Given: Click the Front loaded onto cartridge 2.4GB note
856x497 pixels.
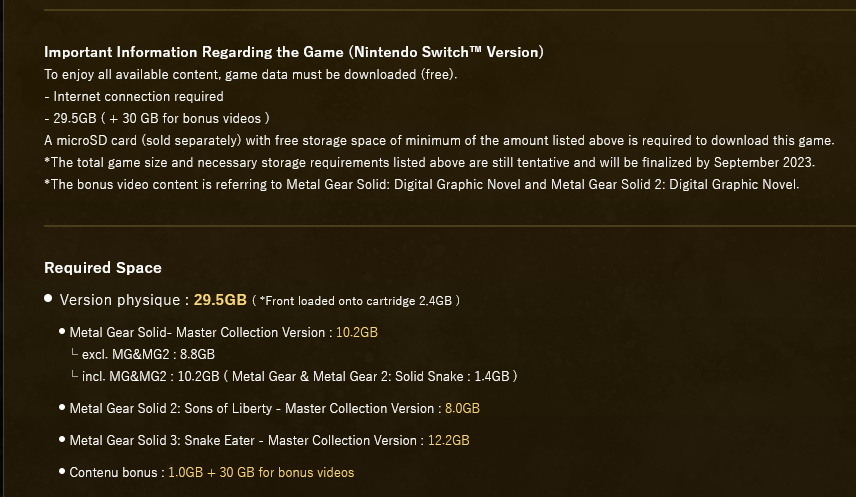Looking at the screenshot, I should coord(355,301).
